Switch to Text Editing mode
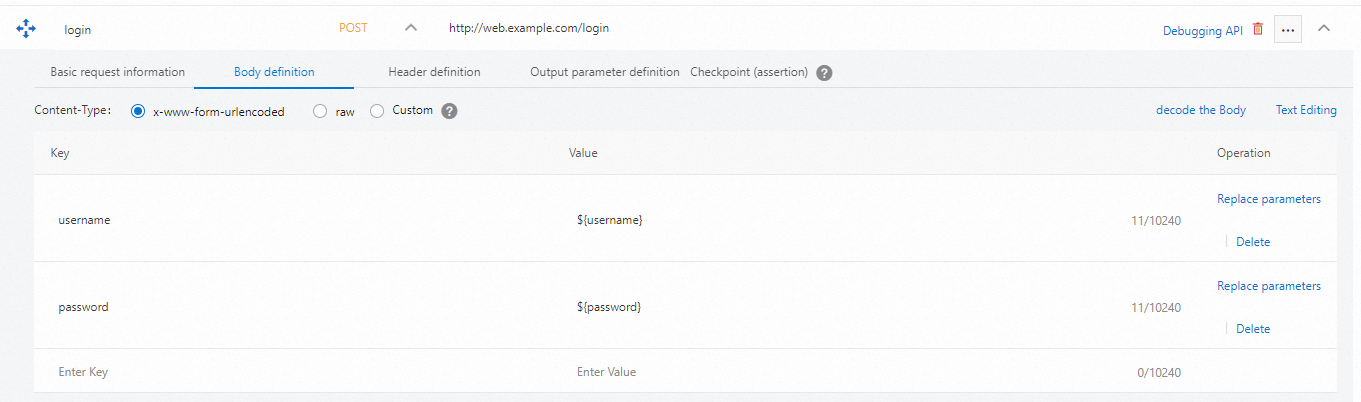This screenshot has height=402, width=1361. coord(1306,110)
